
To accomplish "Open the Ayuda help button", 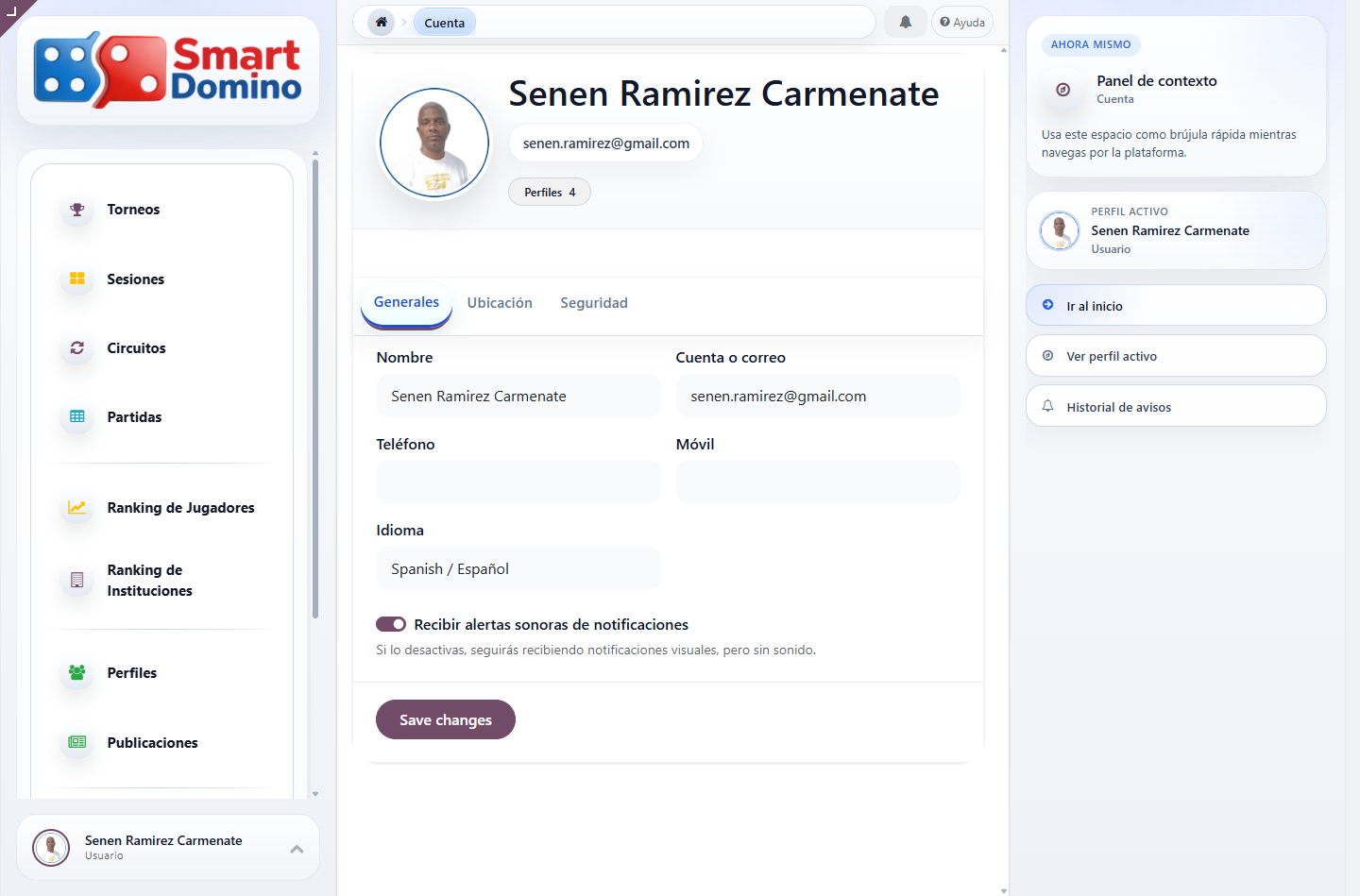I will (962, 22).
